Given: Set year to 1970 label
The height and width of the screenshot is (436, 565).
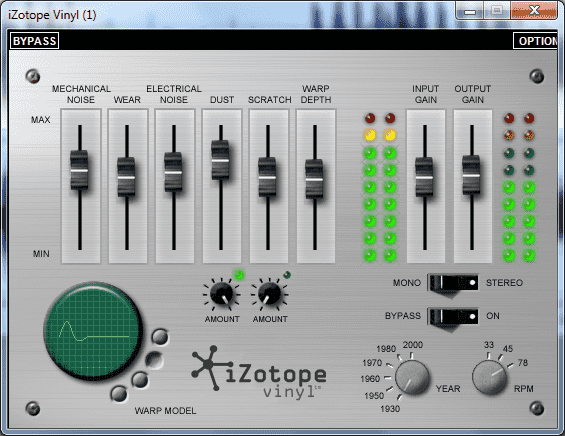Looking at the screenshot, I should click(372, 363).
